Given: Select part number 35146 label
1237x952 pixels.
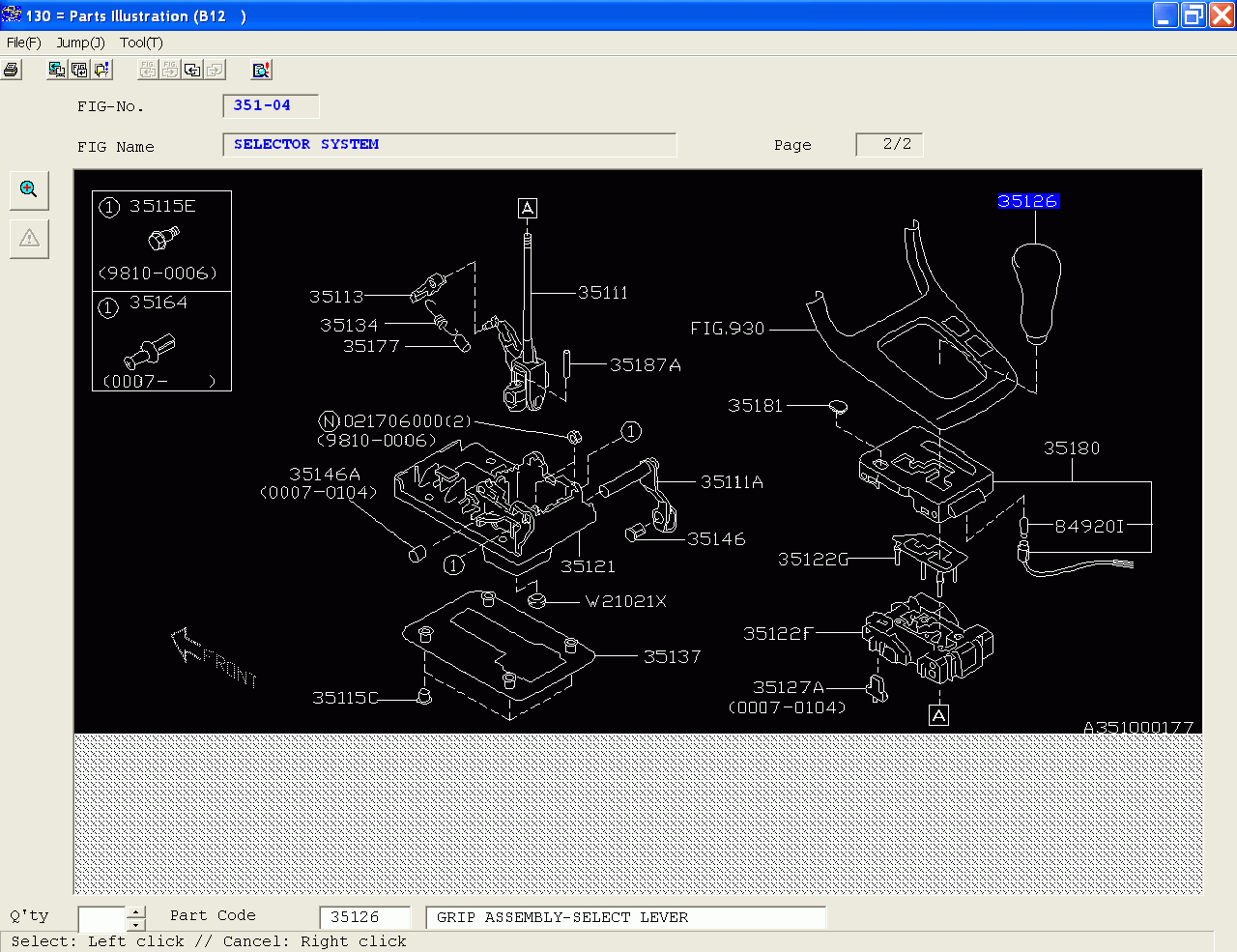Looking at the screenshot, I should point(716,539).
